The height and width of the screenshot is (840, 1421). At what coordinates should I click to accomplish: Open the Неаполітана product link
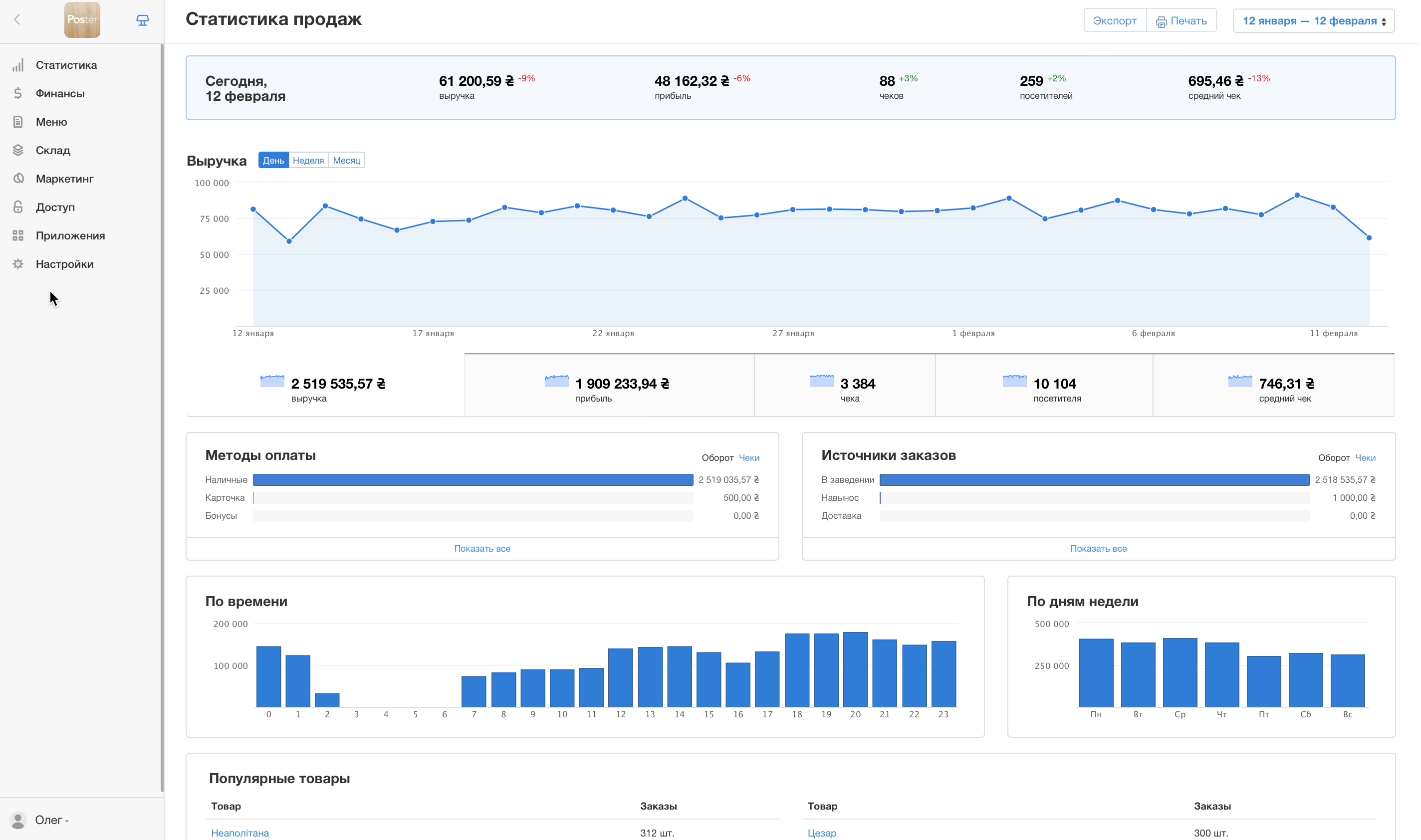(240, 833)
